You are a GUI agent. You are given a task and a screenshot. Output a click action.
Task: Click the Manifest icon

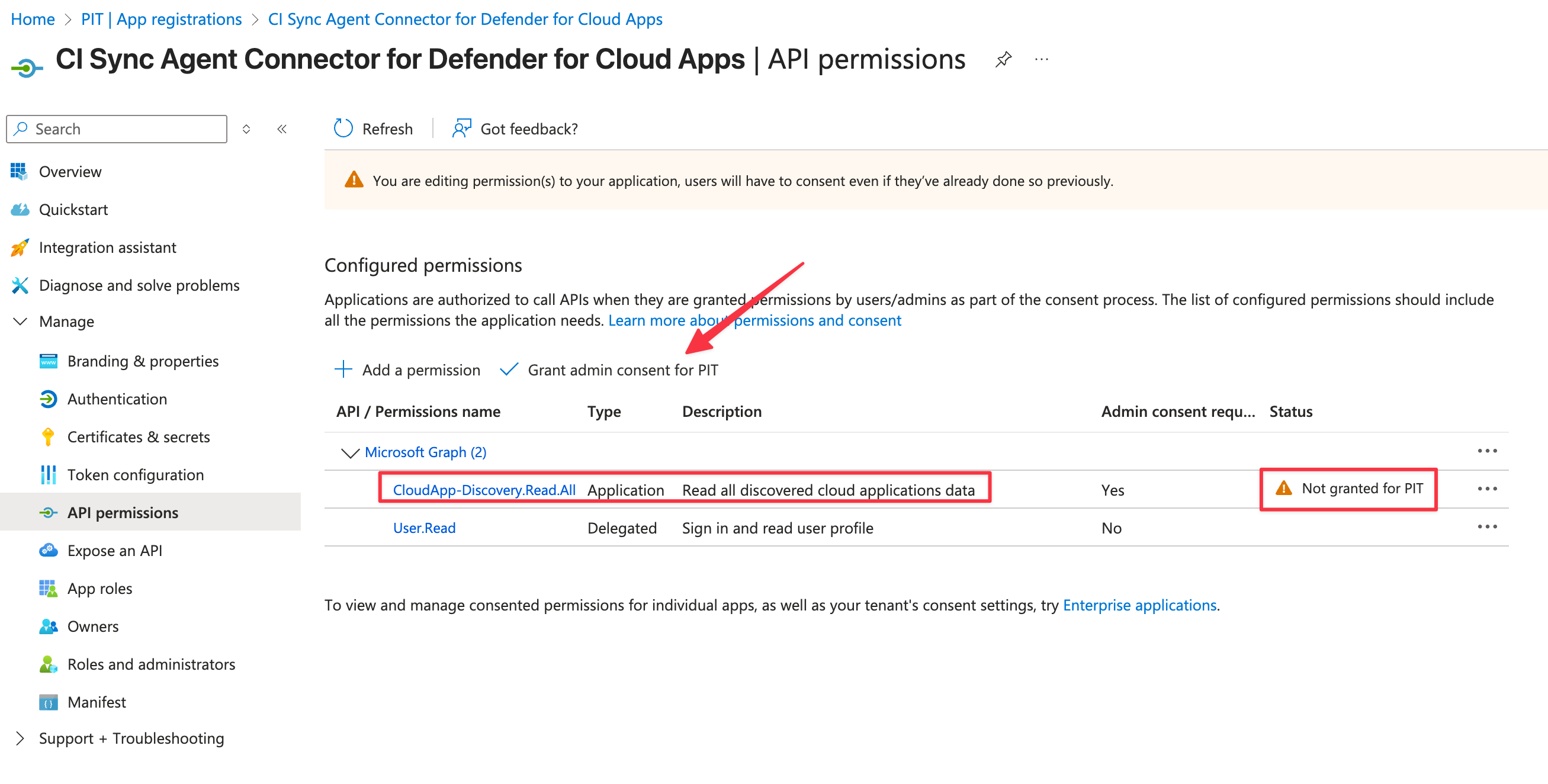tap(48, 702)
